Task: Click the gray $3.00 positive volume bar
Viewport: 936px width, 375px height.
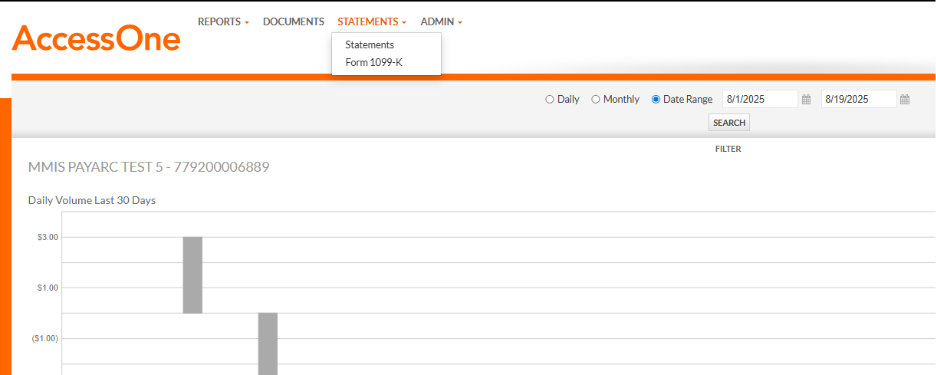Action: [192, 275]
